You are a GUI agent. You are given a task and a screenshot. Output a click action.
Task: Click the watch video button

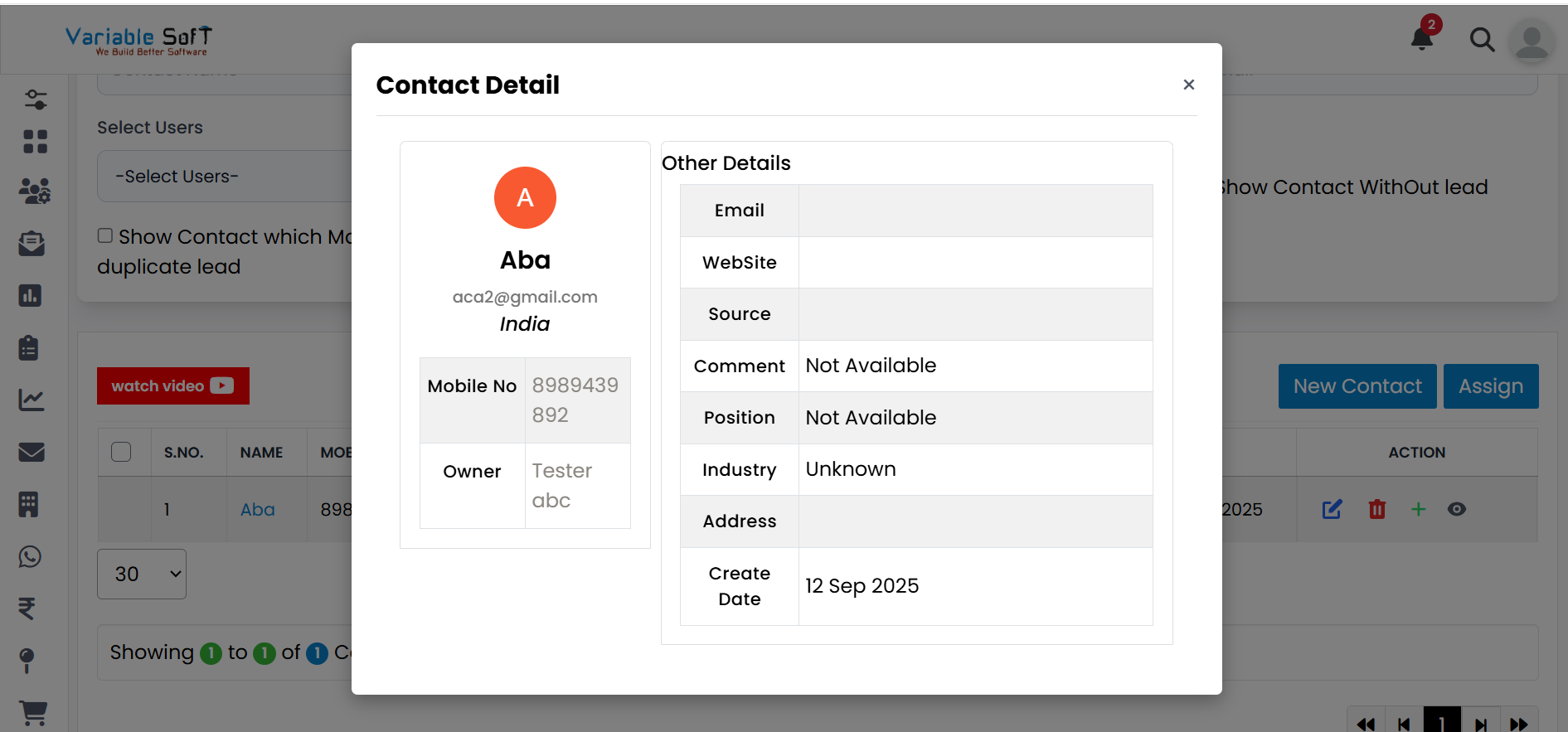173,385
